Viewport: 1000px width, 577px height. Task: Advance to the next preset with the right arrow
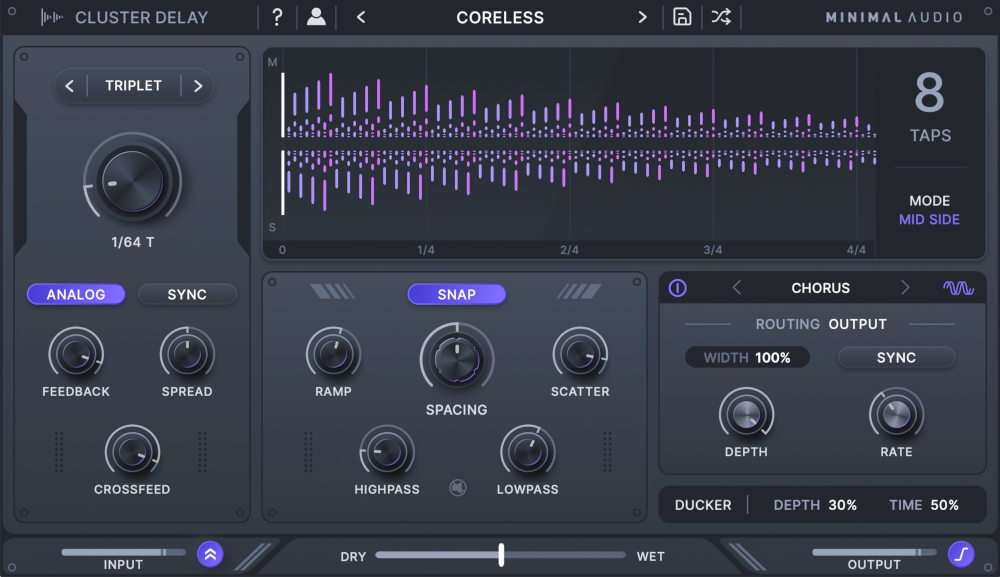tap(644, 17)
